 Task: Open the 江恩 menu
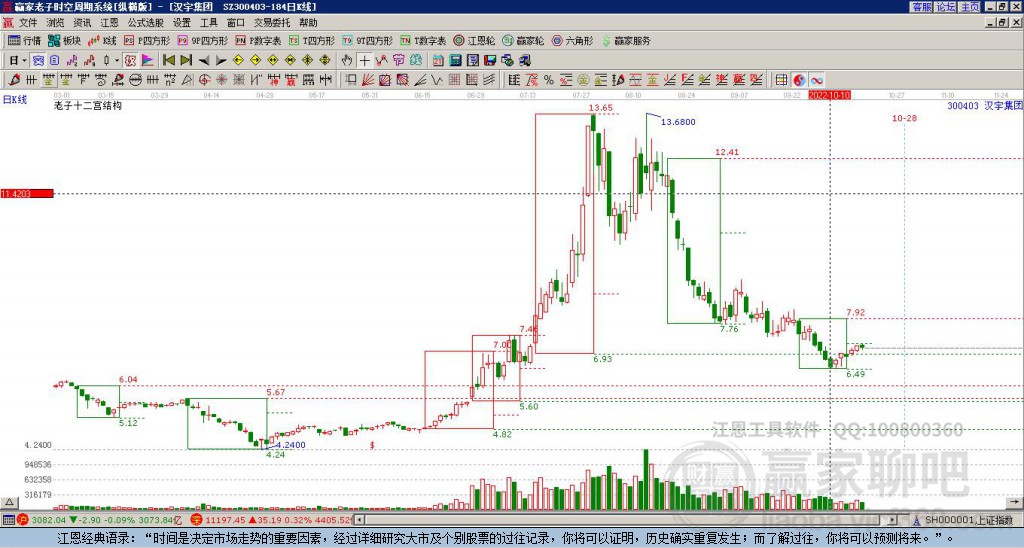[x=109, y=23]
